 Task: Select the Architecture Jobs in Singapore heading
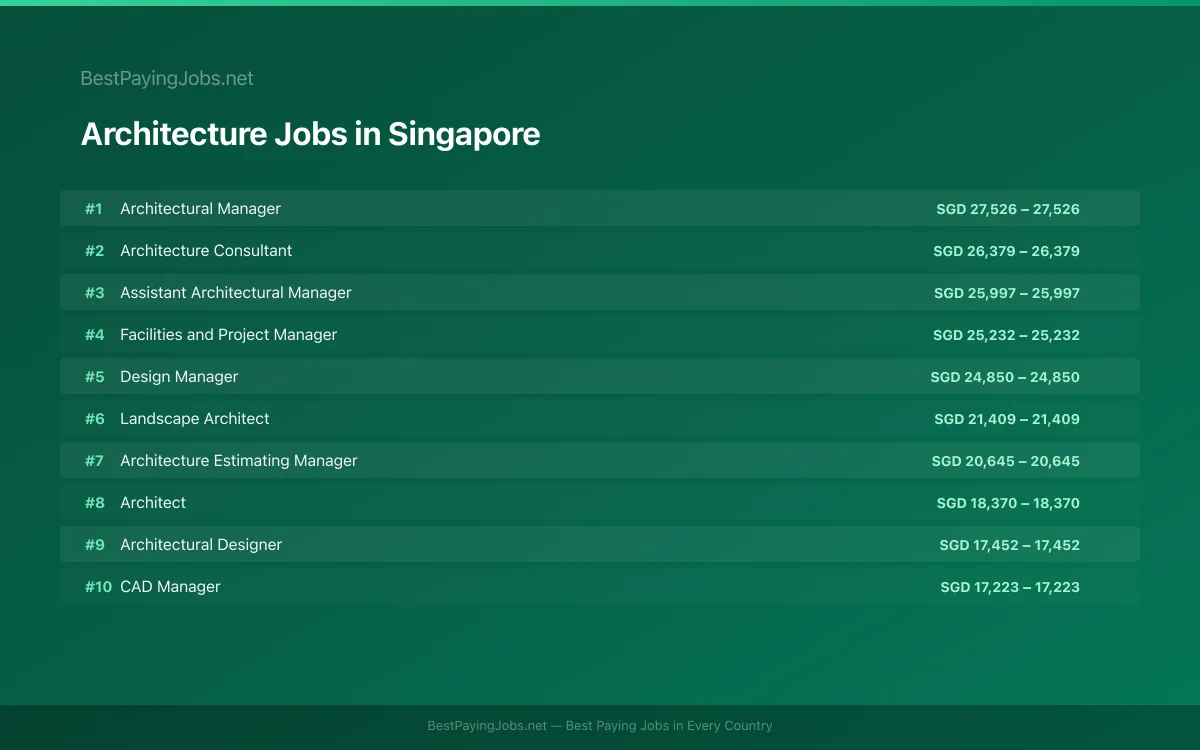tap(310, 134)
